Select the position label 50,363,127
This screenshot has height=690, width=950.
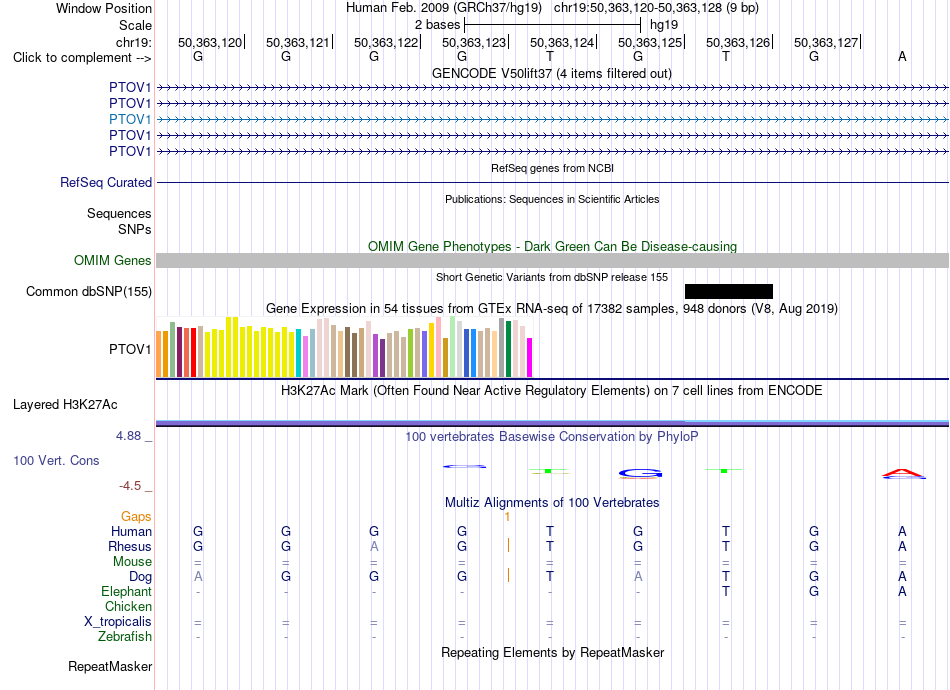click(826, 42)
